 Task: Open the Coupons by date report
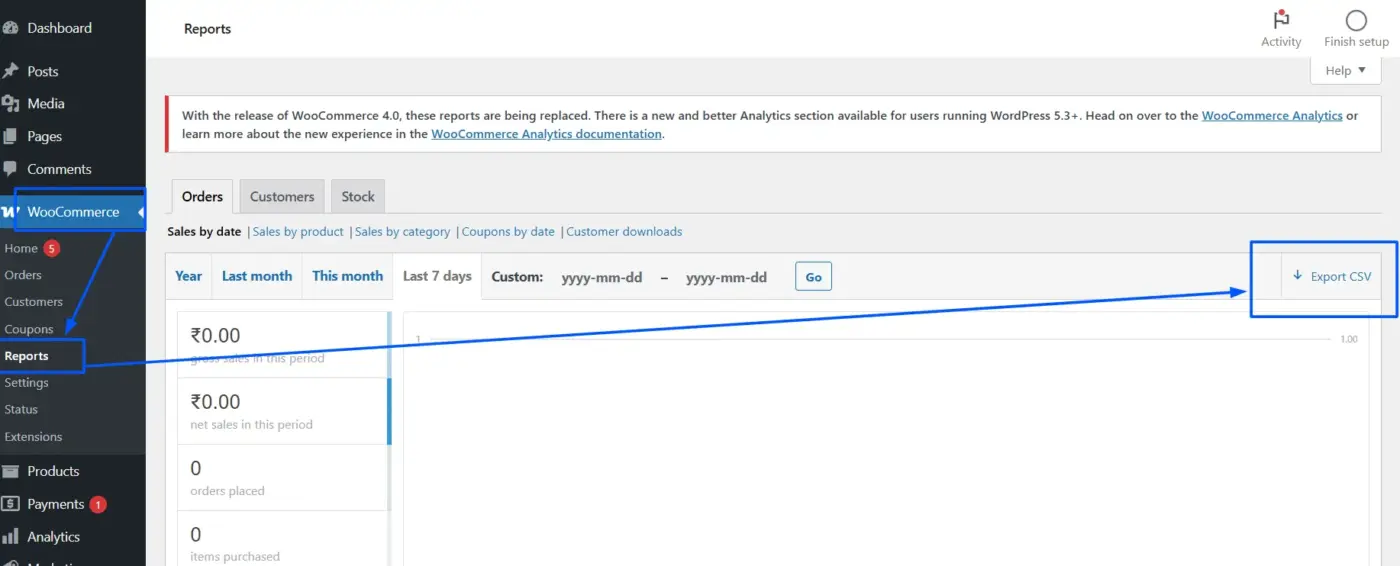coord(508,232)
